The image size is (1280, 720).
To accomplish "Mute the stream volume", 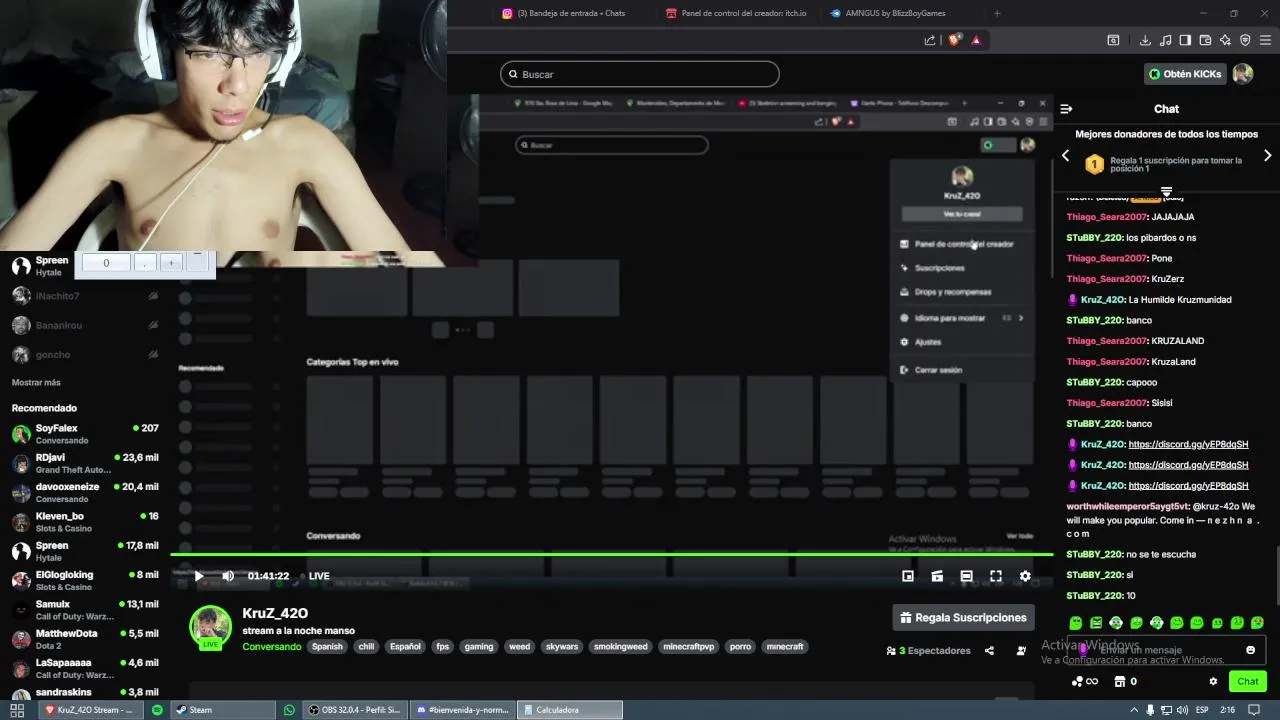I will pyautogui.click(x=228, y=576).
